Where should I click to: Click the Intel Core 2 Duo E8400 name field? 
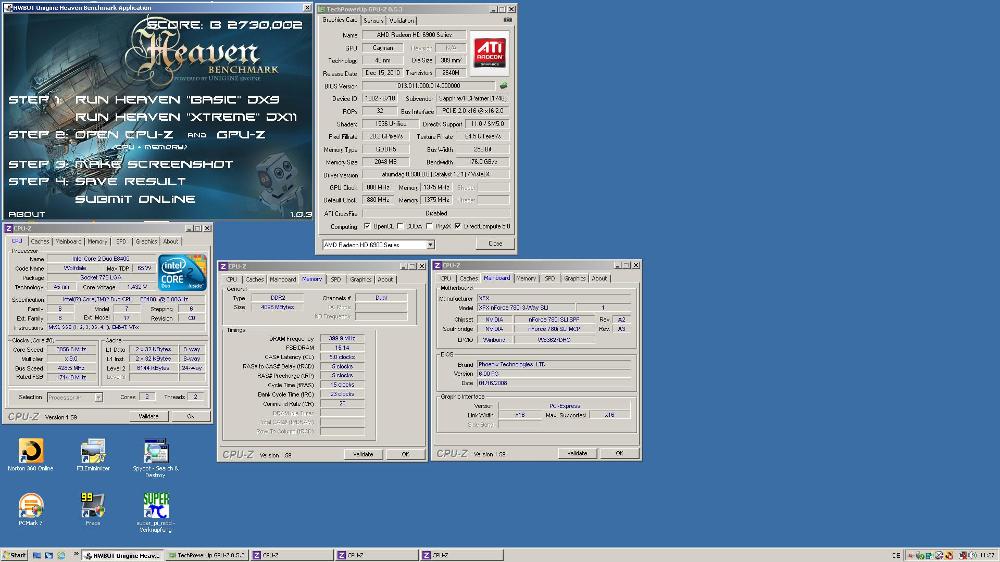[x=101, y=259]
